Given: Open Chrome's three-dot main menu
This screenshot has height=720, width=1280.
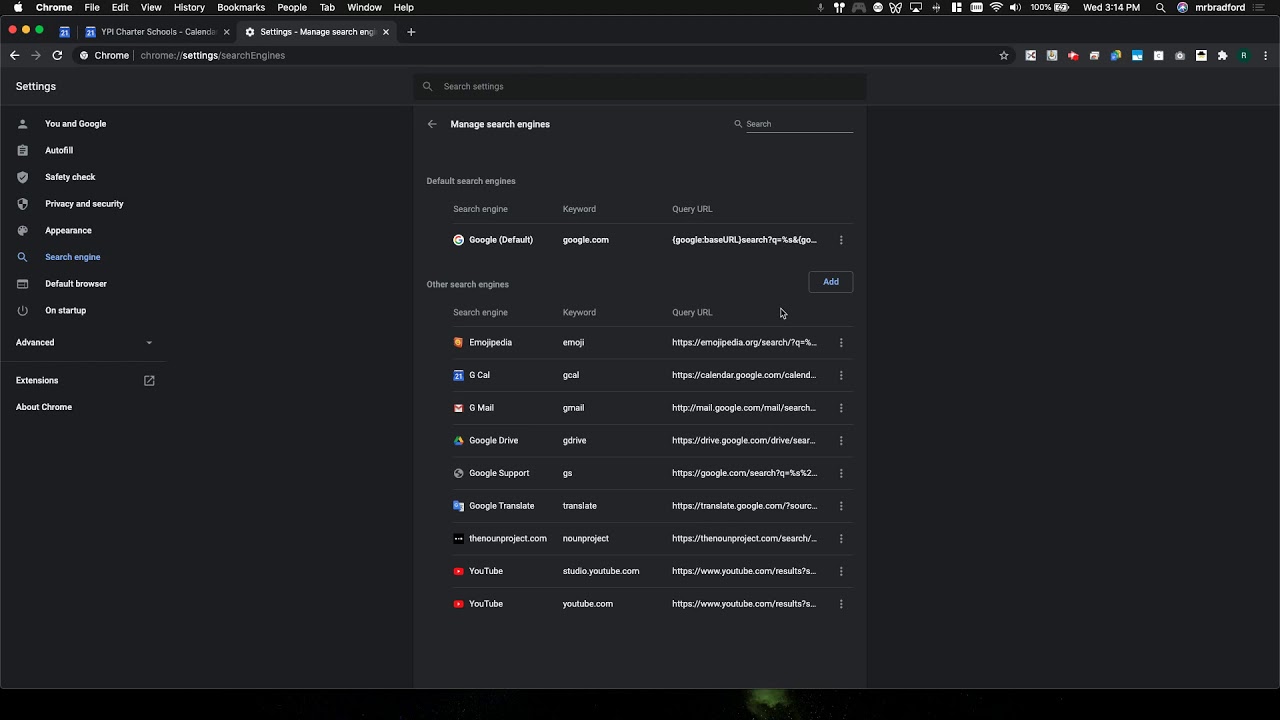Looking at the screenshot, I should click(x=1265, y=56).
